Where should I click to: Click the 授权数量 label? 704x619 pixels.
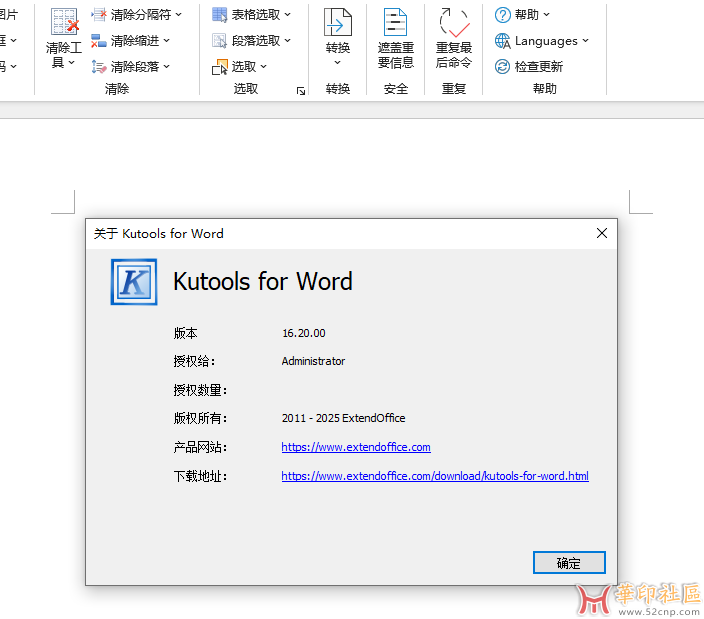pyautogui.click(x=200, y=390)
